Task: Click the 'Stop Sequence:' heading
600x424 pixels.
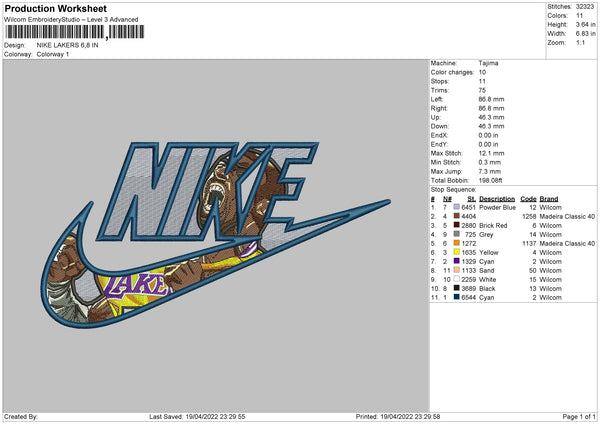Action: coord(453,189)
